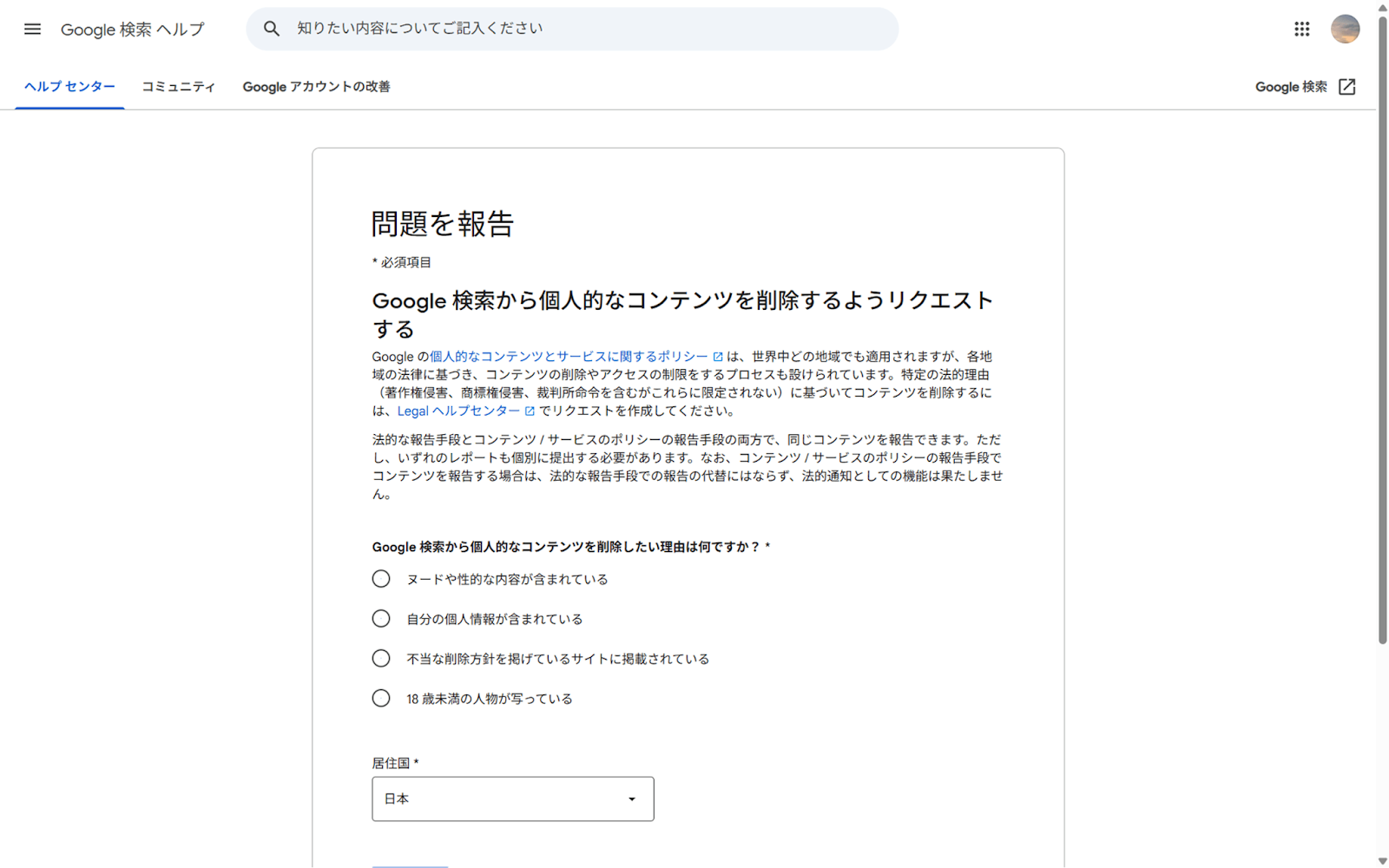Click the scrollbar up arrow

pos(1382,8)
